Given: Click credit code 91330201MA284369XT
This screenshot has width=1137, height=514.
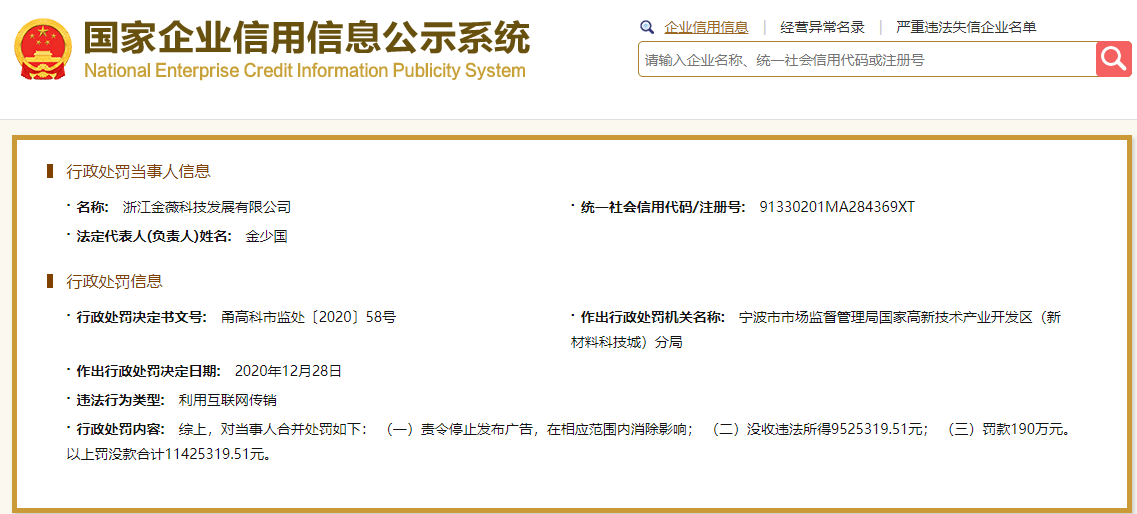Looking at the screenshot, I should click(x=838, y=207).
